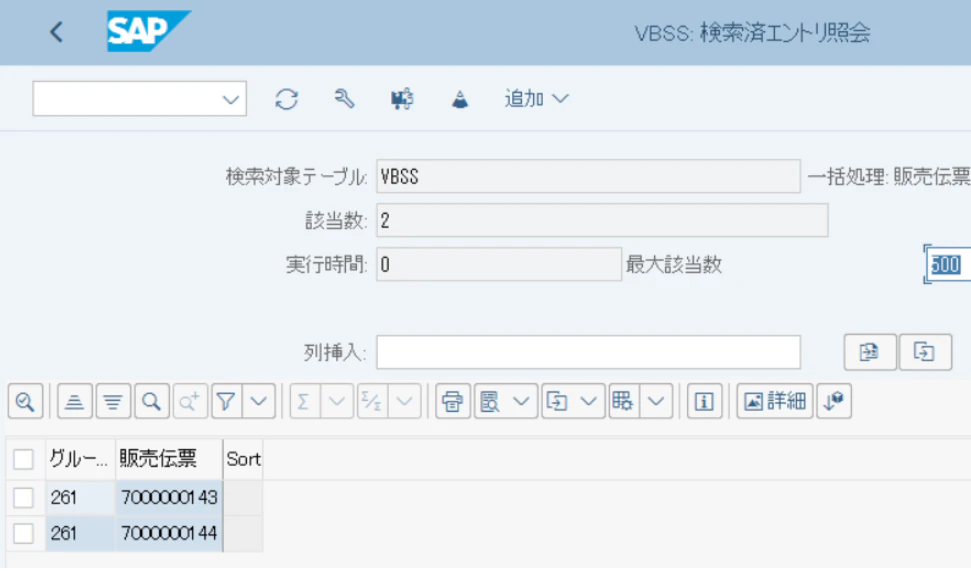Click the Print icon
The width and height of the screenshot is (971, 571).
pyautogui.click(x=453, y=401)
